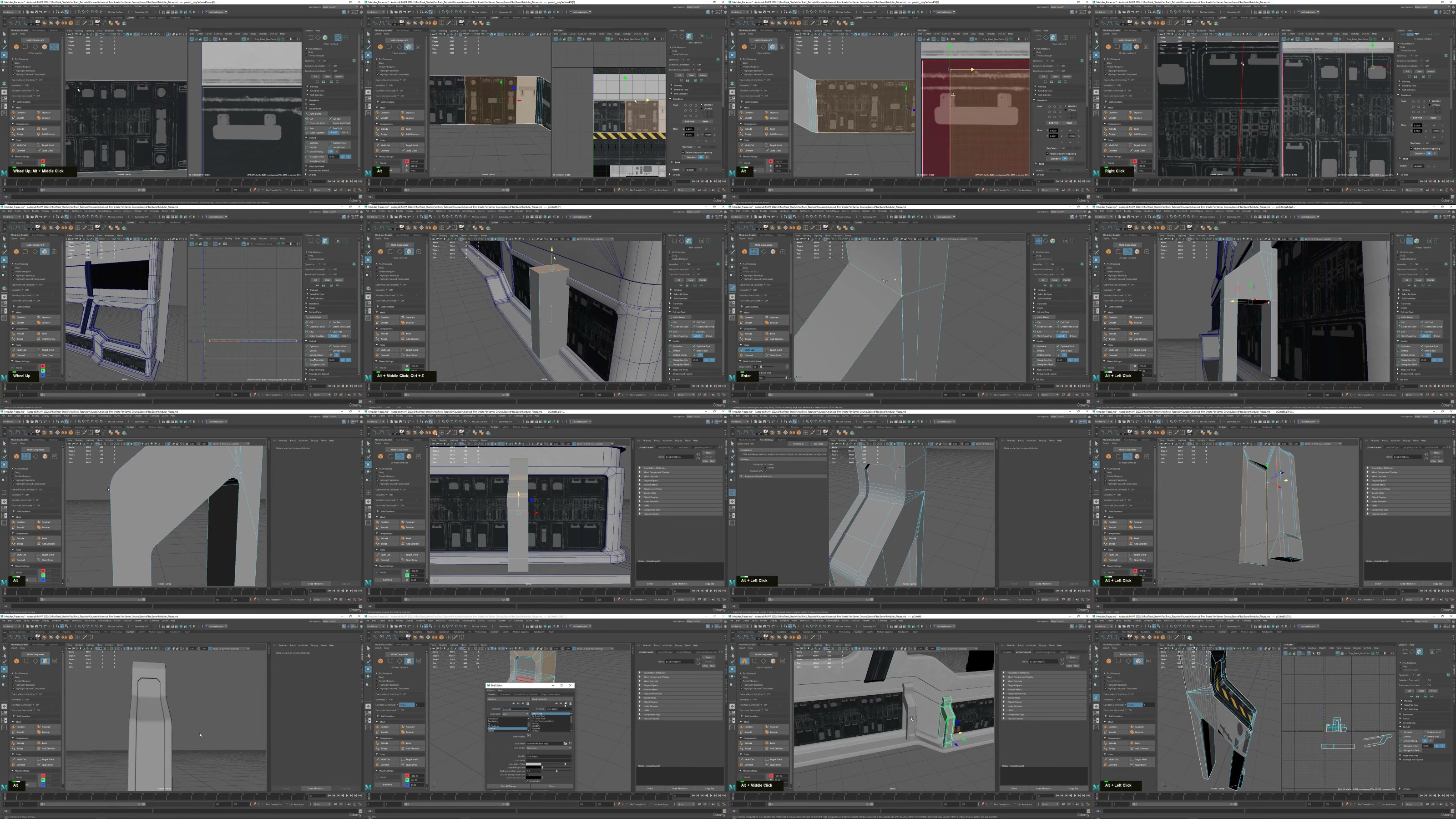Click the New Shelf icon in Shelf Editor
Viewport: 1456px width, 819px height.
[523, 704]
